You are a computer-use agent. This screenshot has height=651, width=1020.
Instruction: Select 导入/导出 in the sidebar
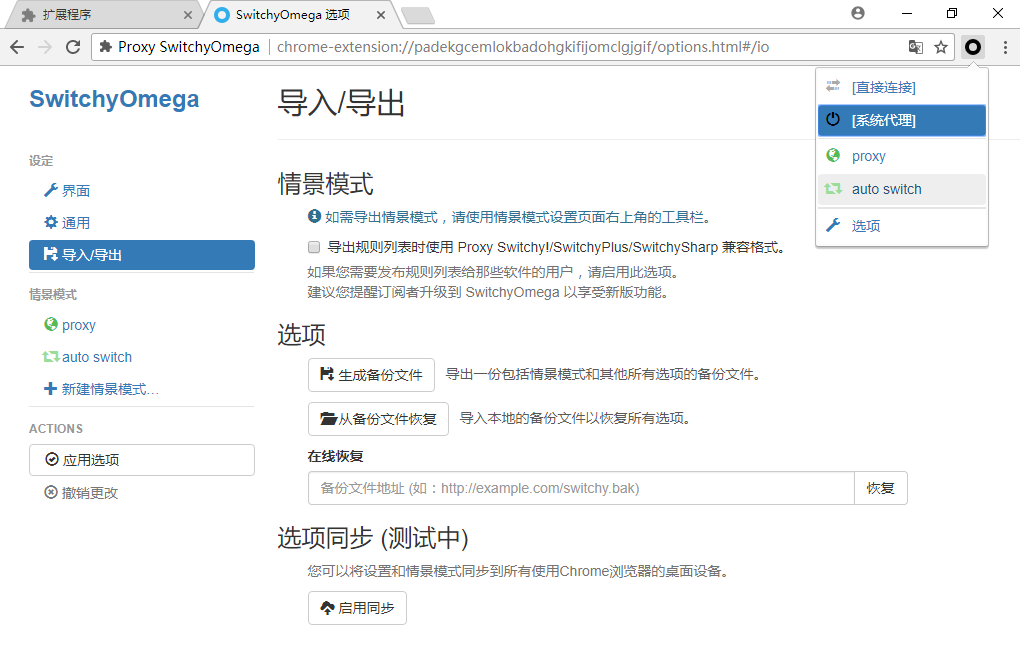[x=142, y=255]
